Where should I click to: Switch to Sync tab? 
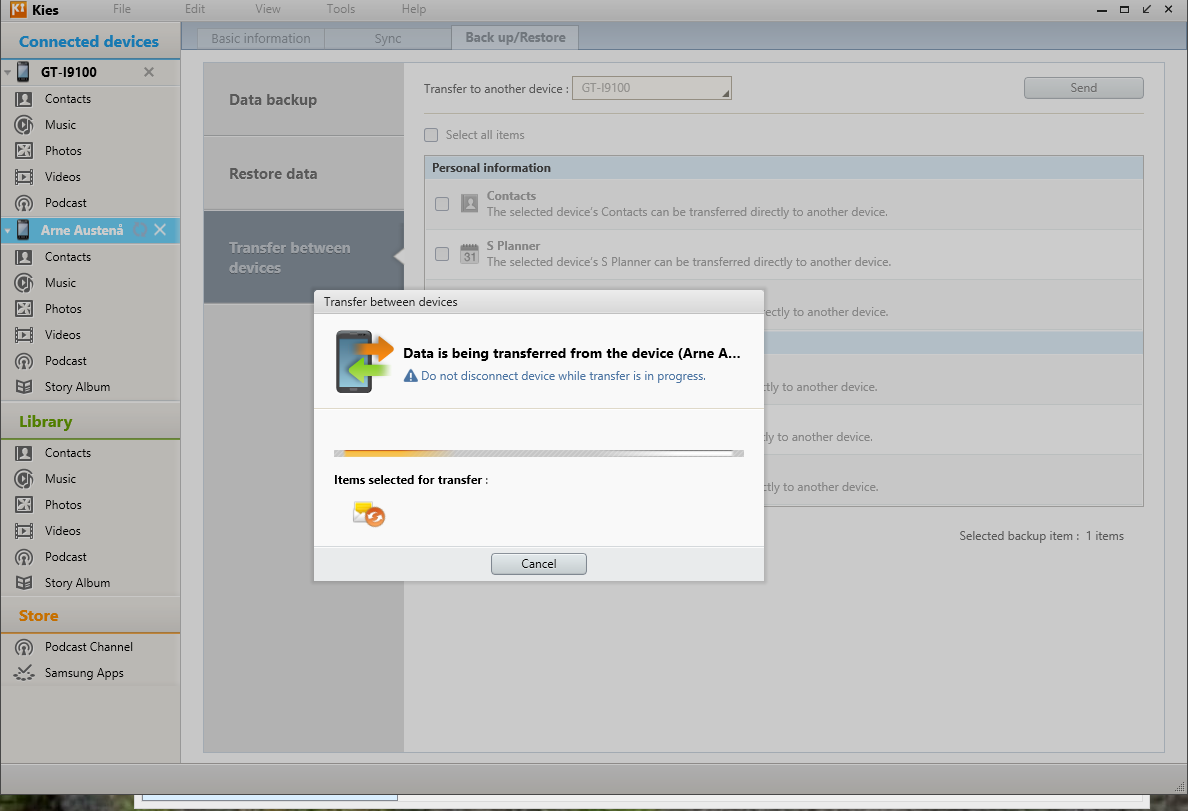388,39
